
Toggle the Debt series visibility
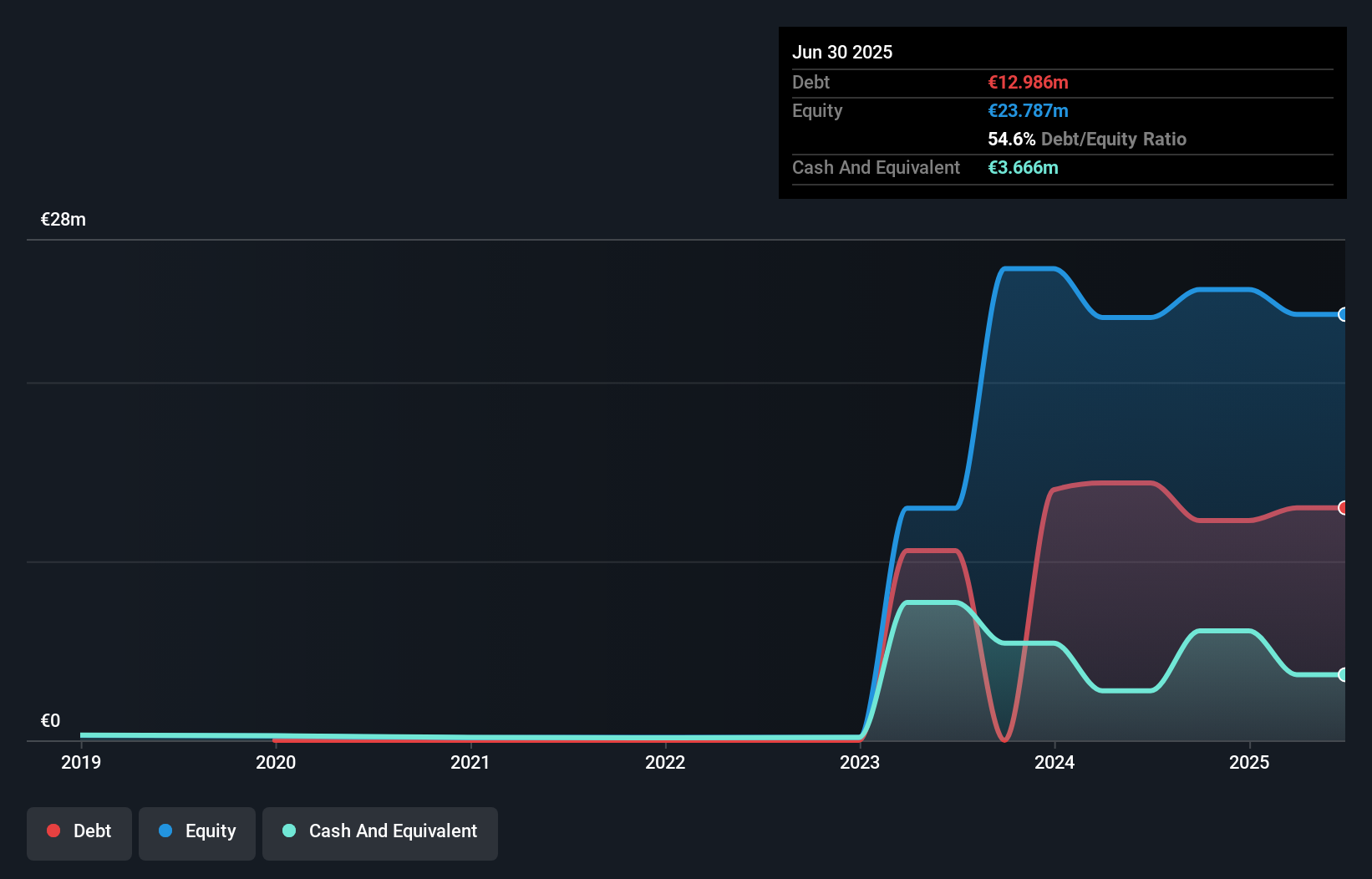79,831
